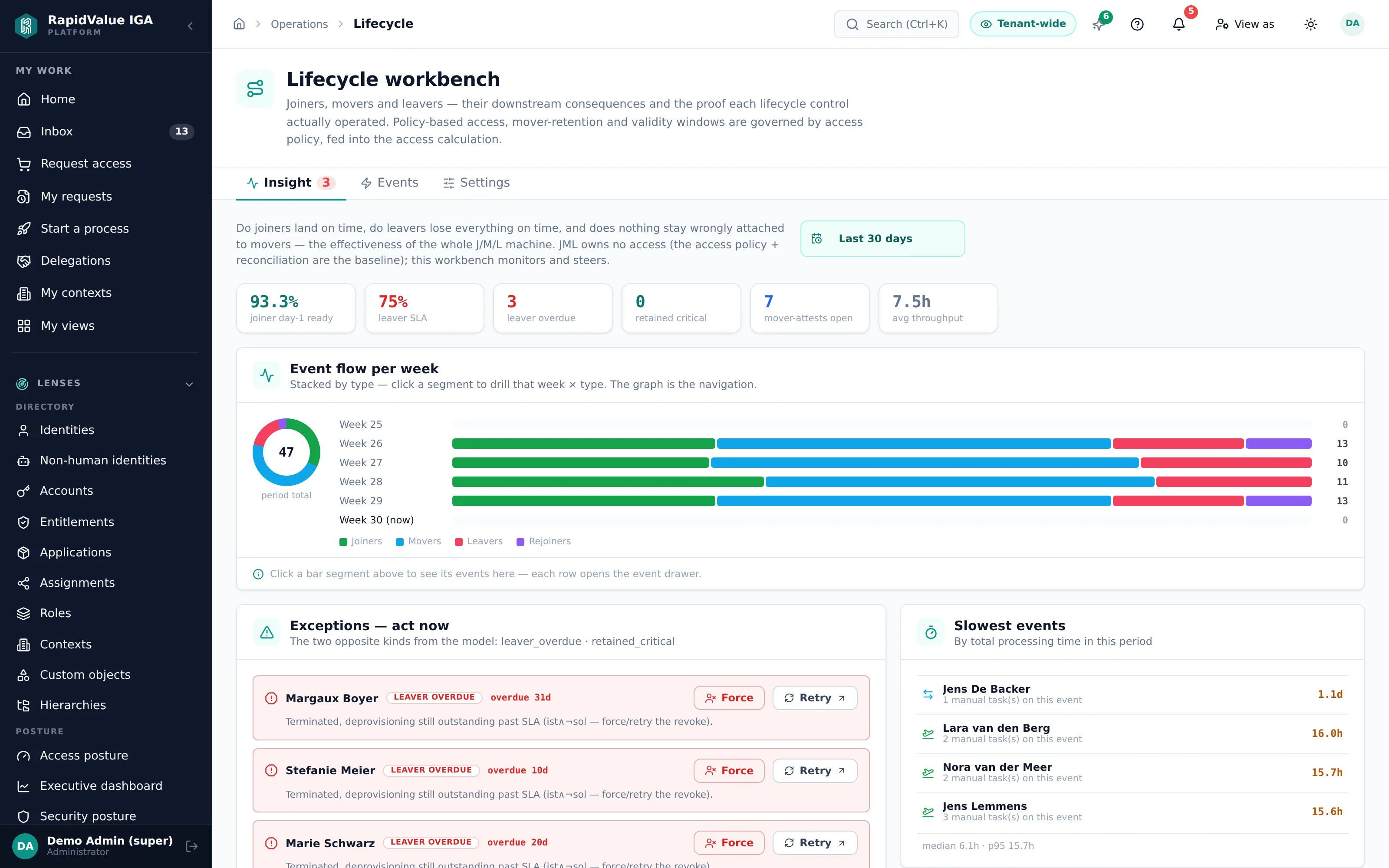
Task: Open Lara van den Berg slowest event
Action: (1132, 733)
